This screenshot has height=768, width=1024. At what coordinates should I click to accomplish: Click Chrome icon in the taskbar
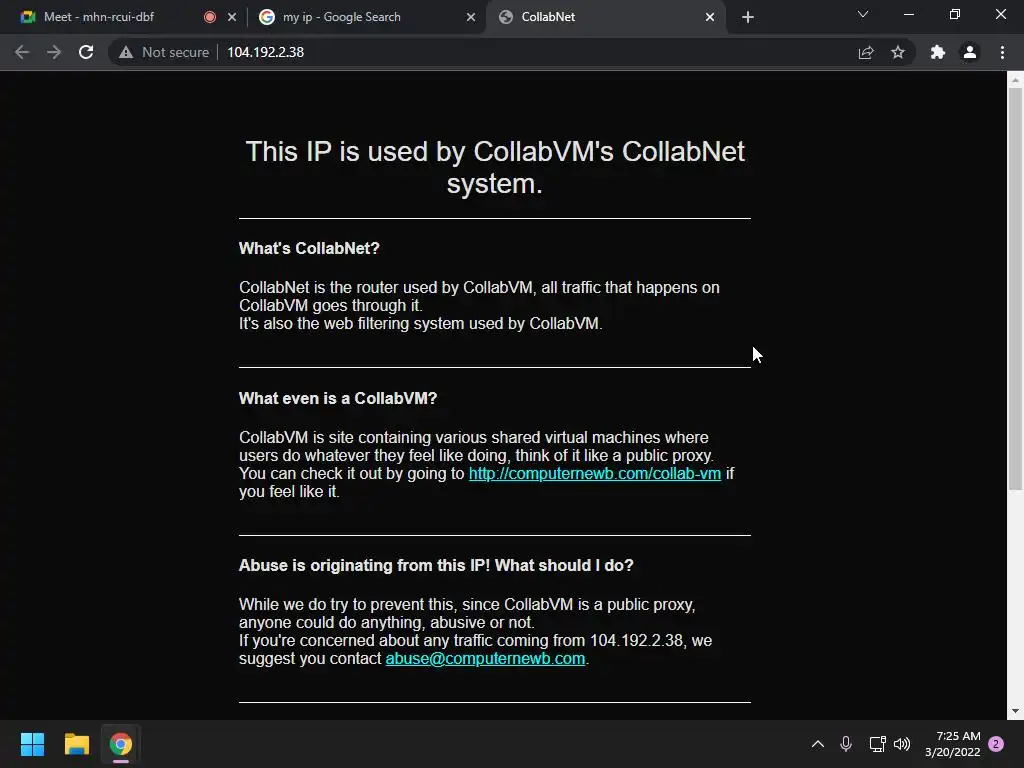point(121,744)
